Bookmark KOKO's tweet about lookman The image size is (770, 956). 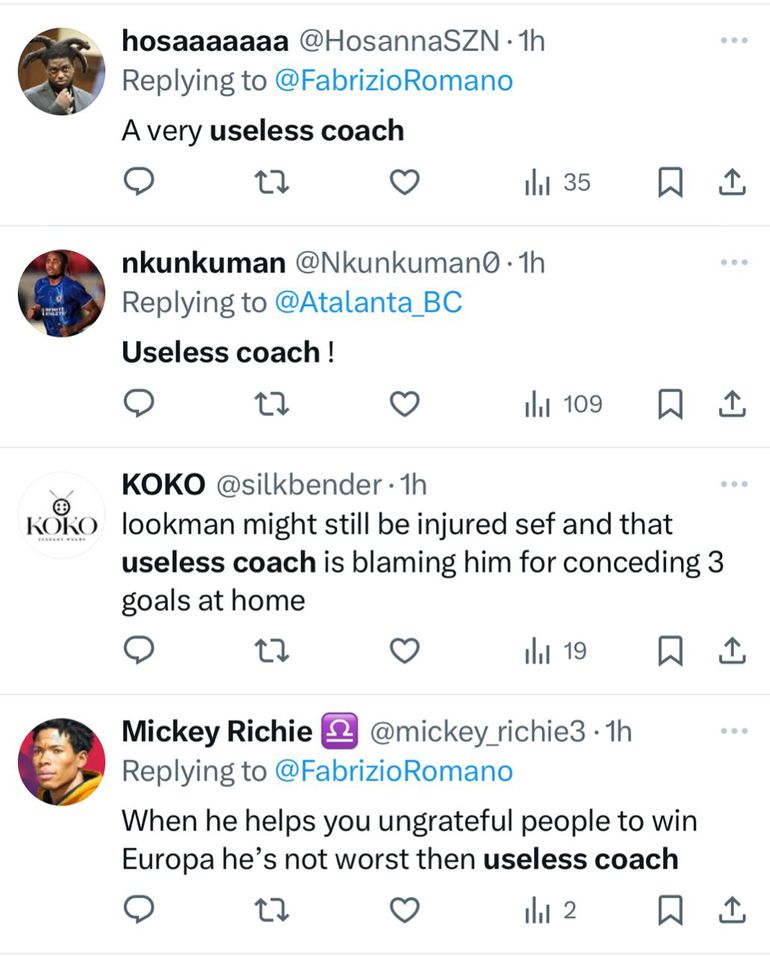point(670,652)
